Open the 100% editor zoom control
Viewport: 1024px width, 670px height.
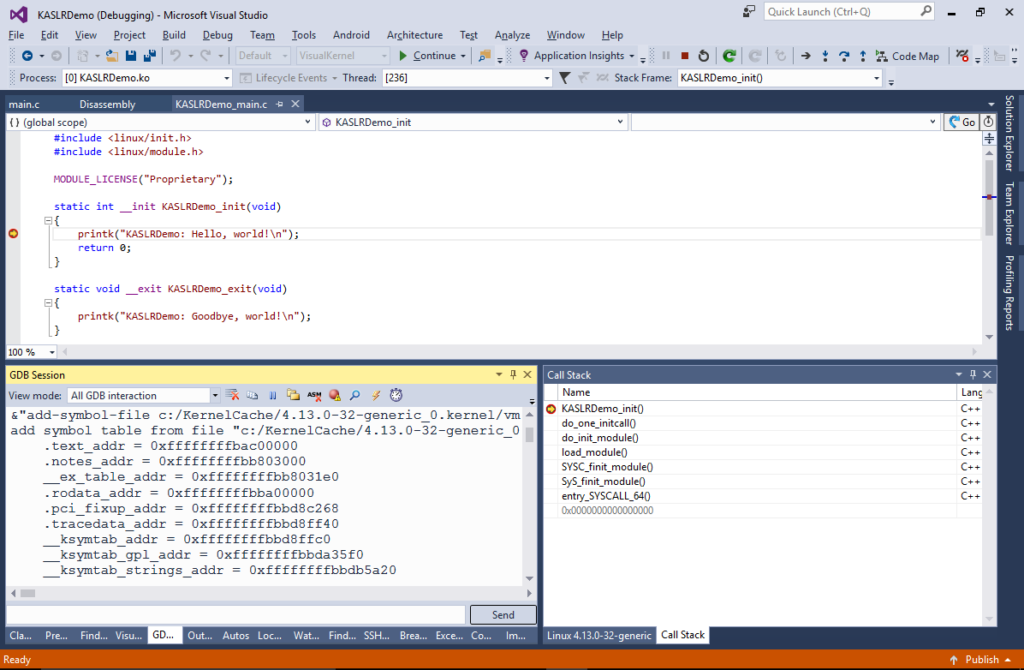(x=30, y=352)
